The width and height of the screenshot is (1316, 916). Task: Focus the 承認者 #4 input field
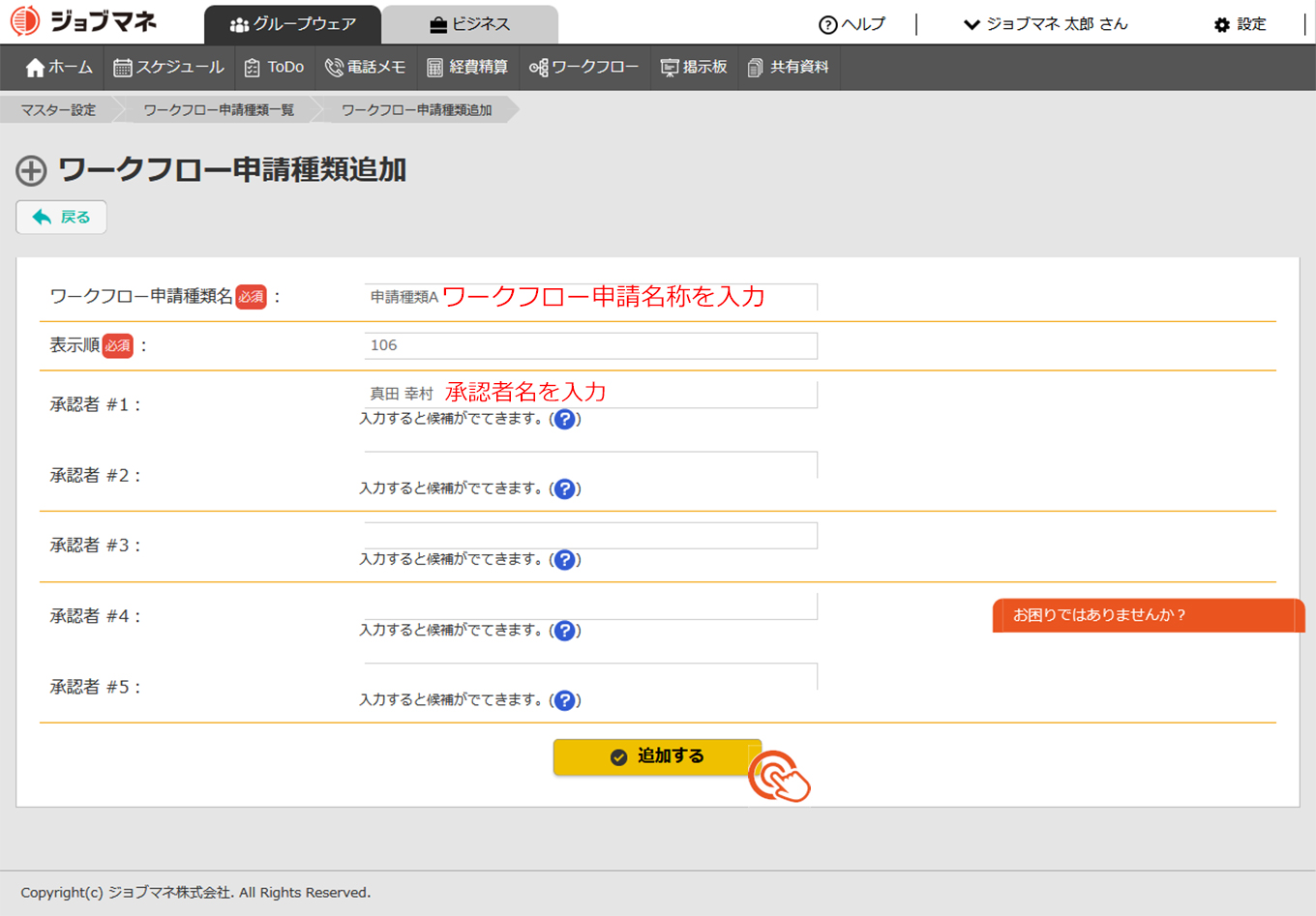590,606
